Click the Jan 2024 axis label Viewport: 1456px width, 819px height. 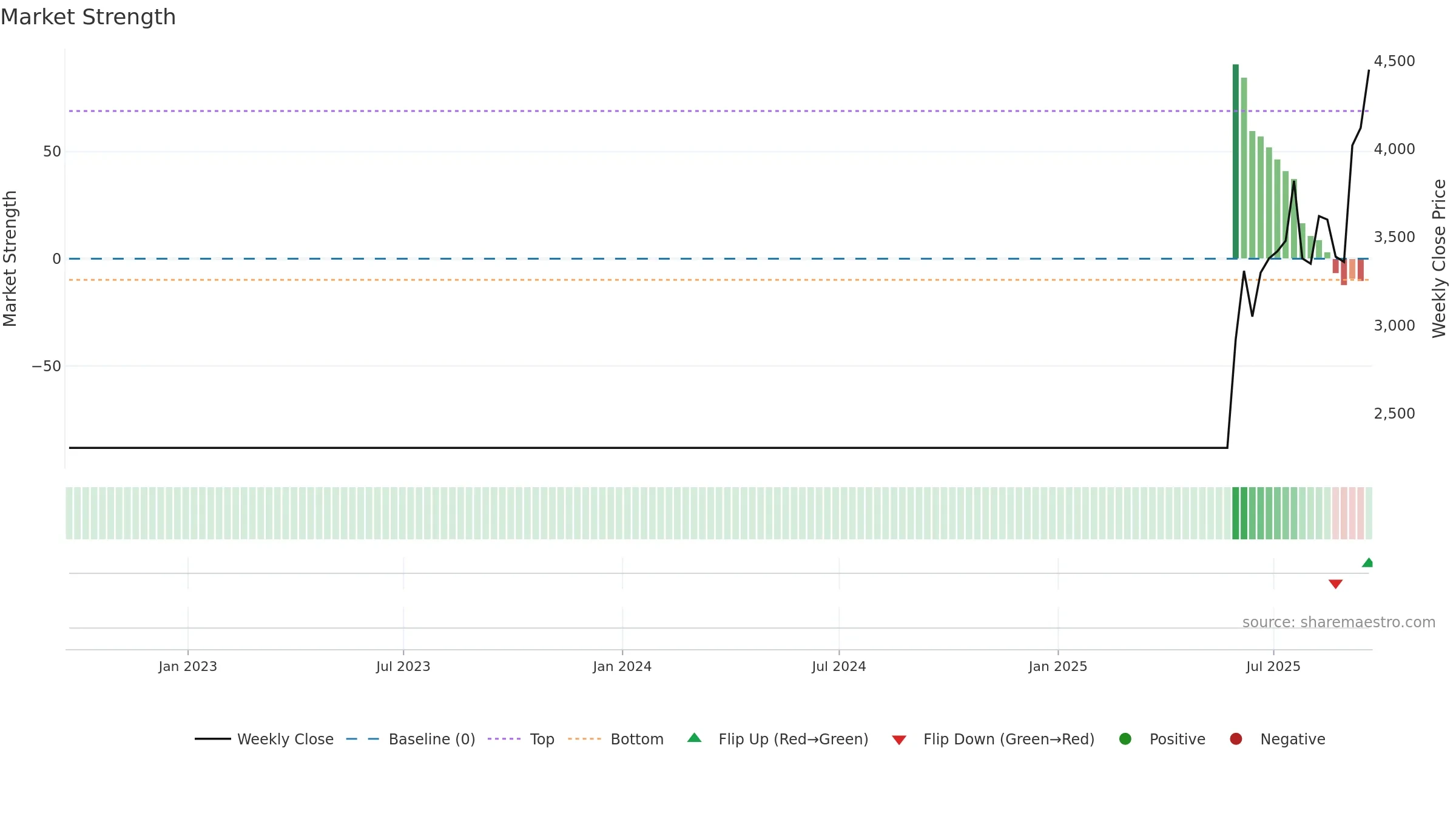click(x=622, y=667)
